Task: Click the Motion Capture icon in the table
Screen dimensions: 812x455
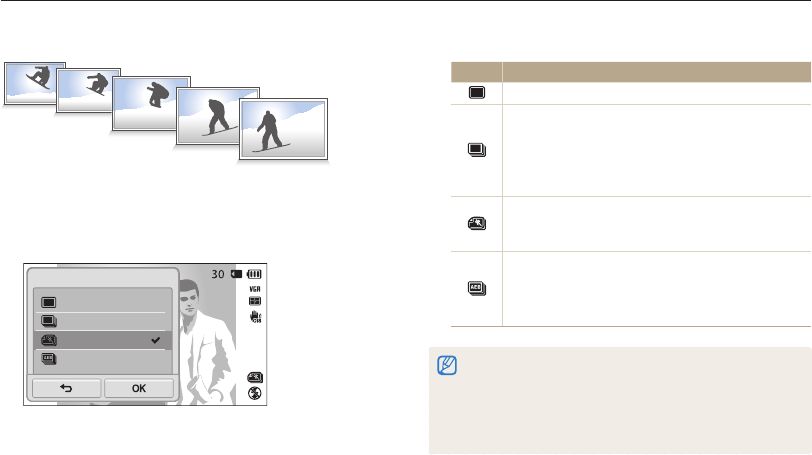Action: (x=477, y=224)
